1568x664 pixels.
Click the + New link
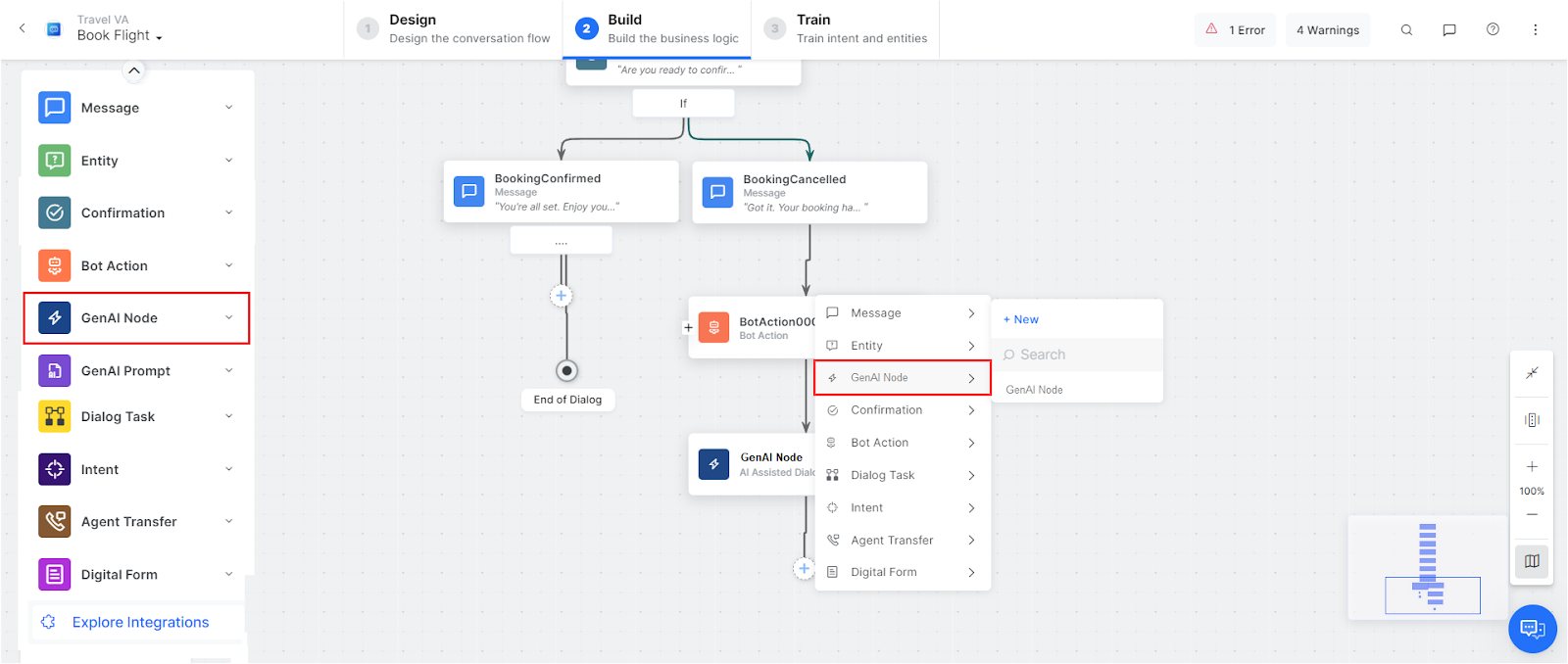[1021, 319]
